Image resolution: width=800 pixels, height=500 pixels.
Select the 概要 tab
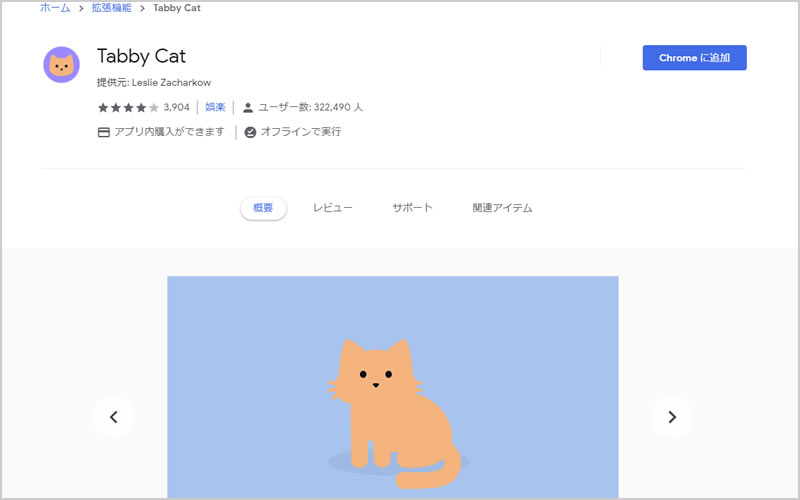[263, 208]
